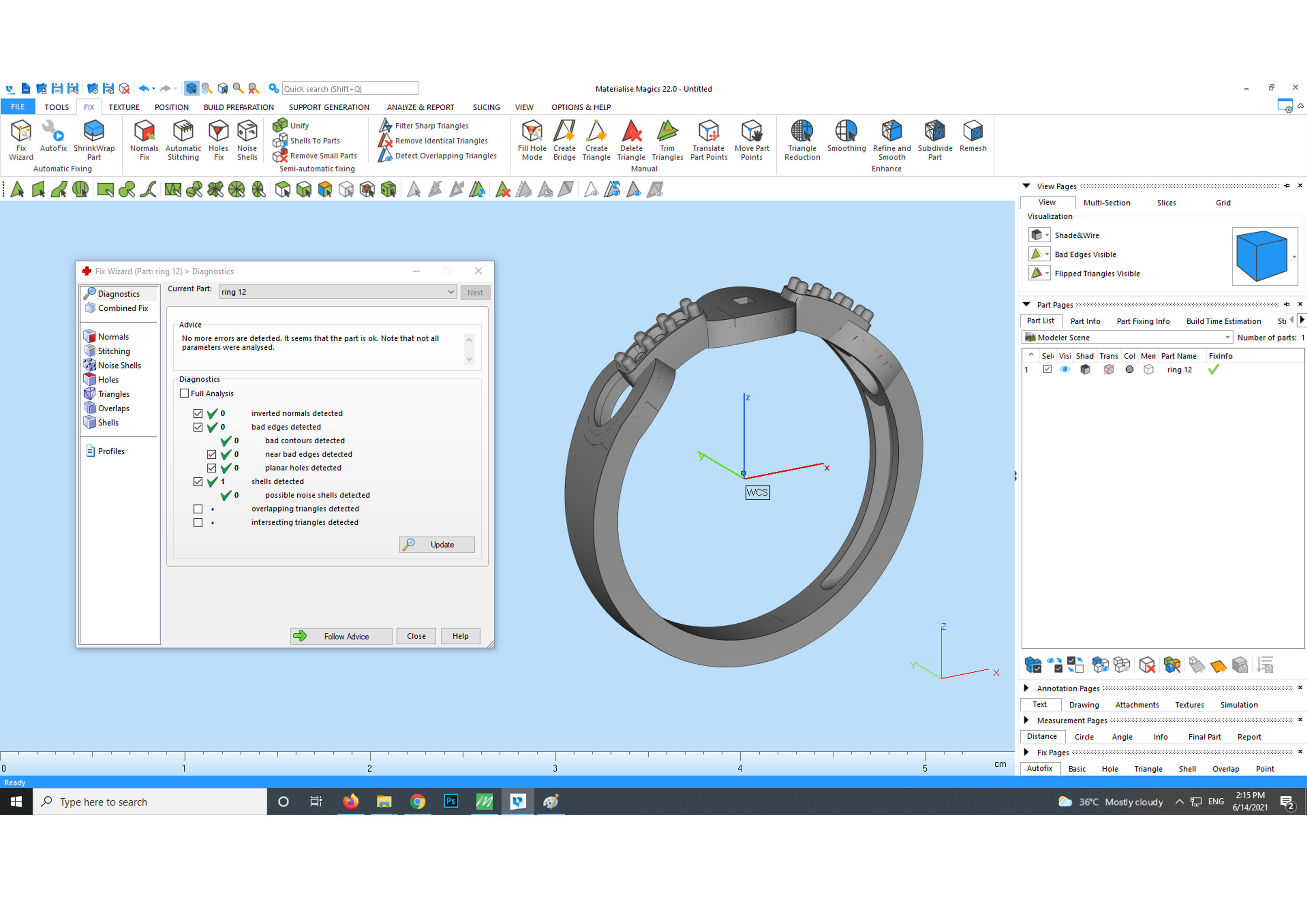
Task: Click the Update button
Action: [437, 545]
